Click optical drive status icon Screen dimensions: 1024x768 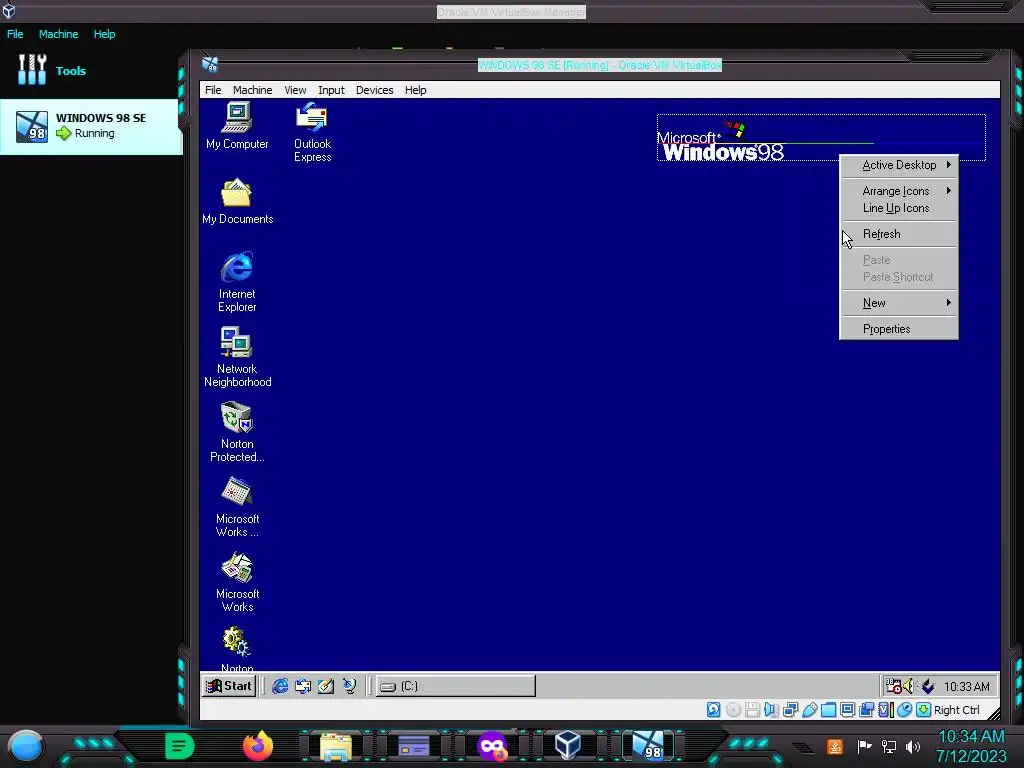[733, 710]
